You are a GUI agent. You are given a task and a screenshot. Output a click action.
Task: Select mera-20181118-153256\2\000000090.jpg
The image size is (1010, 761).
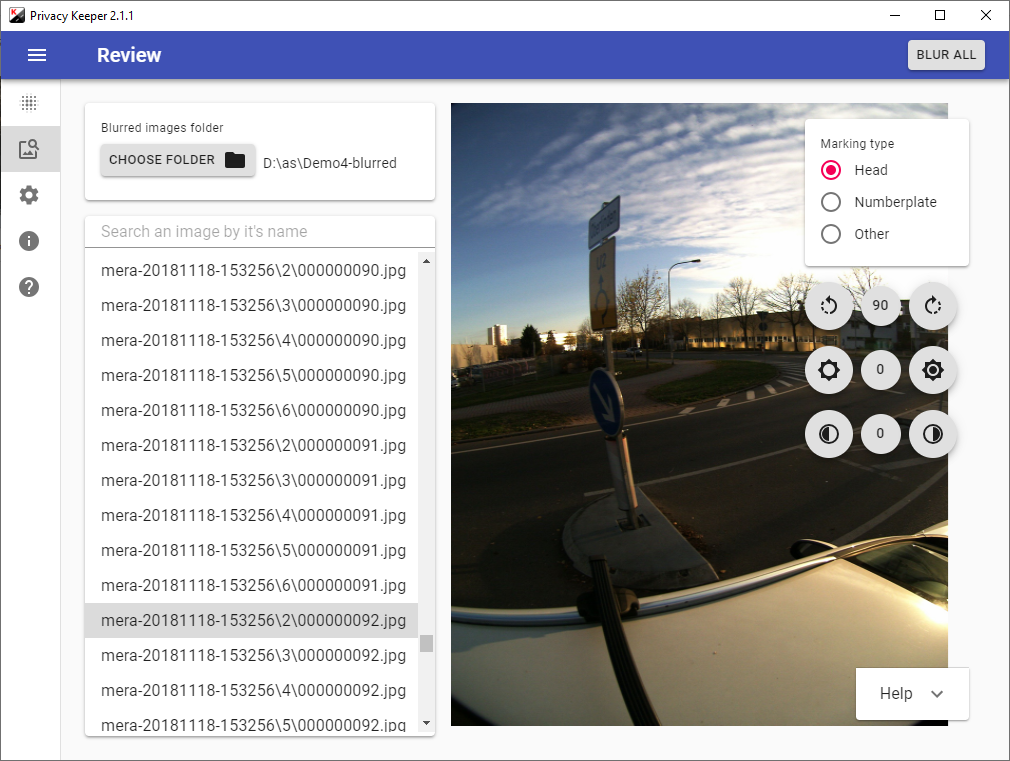tap(252, 271)
